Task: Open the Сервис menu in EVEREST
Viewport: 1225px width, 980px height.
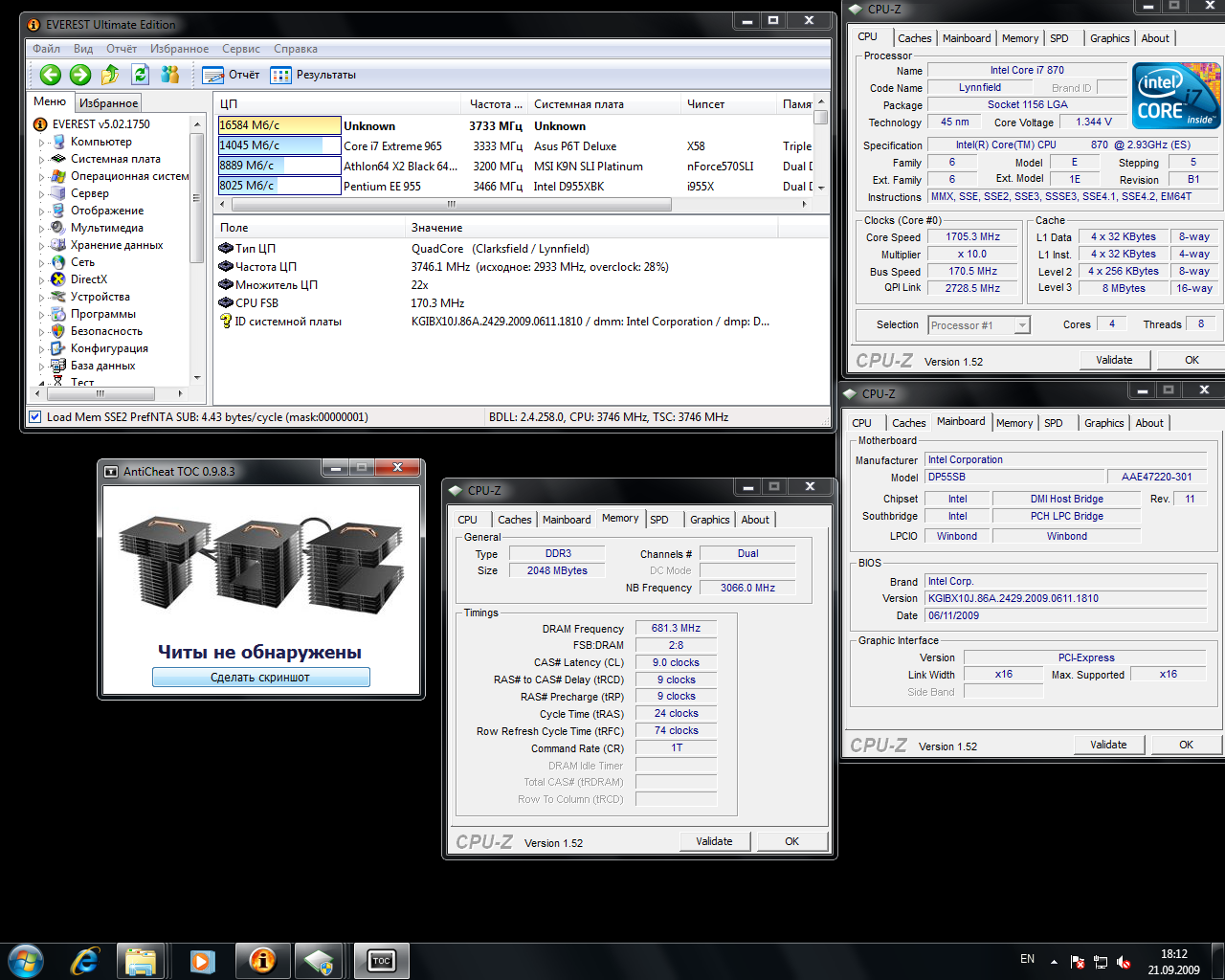Action: 241,49
